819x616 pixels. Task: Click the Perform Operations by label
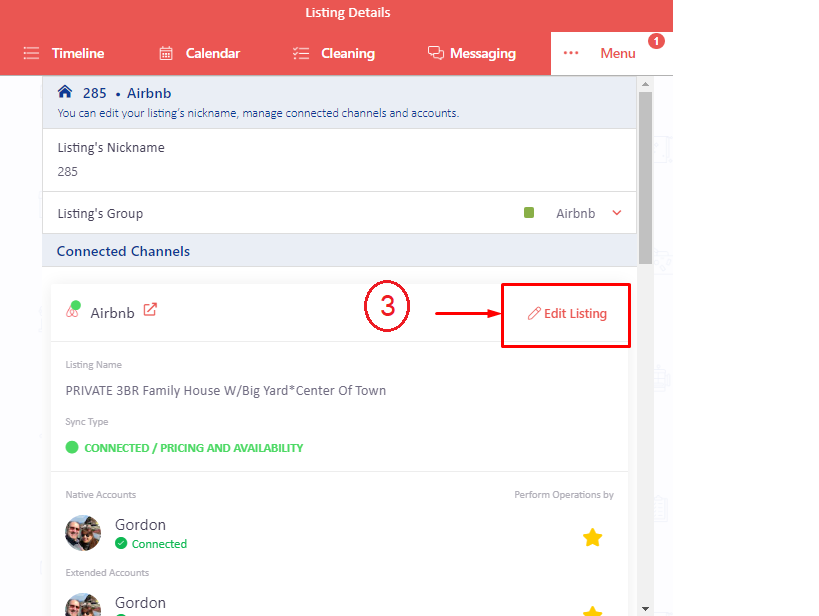point(564,495)
